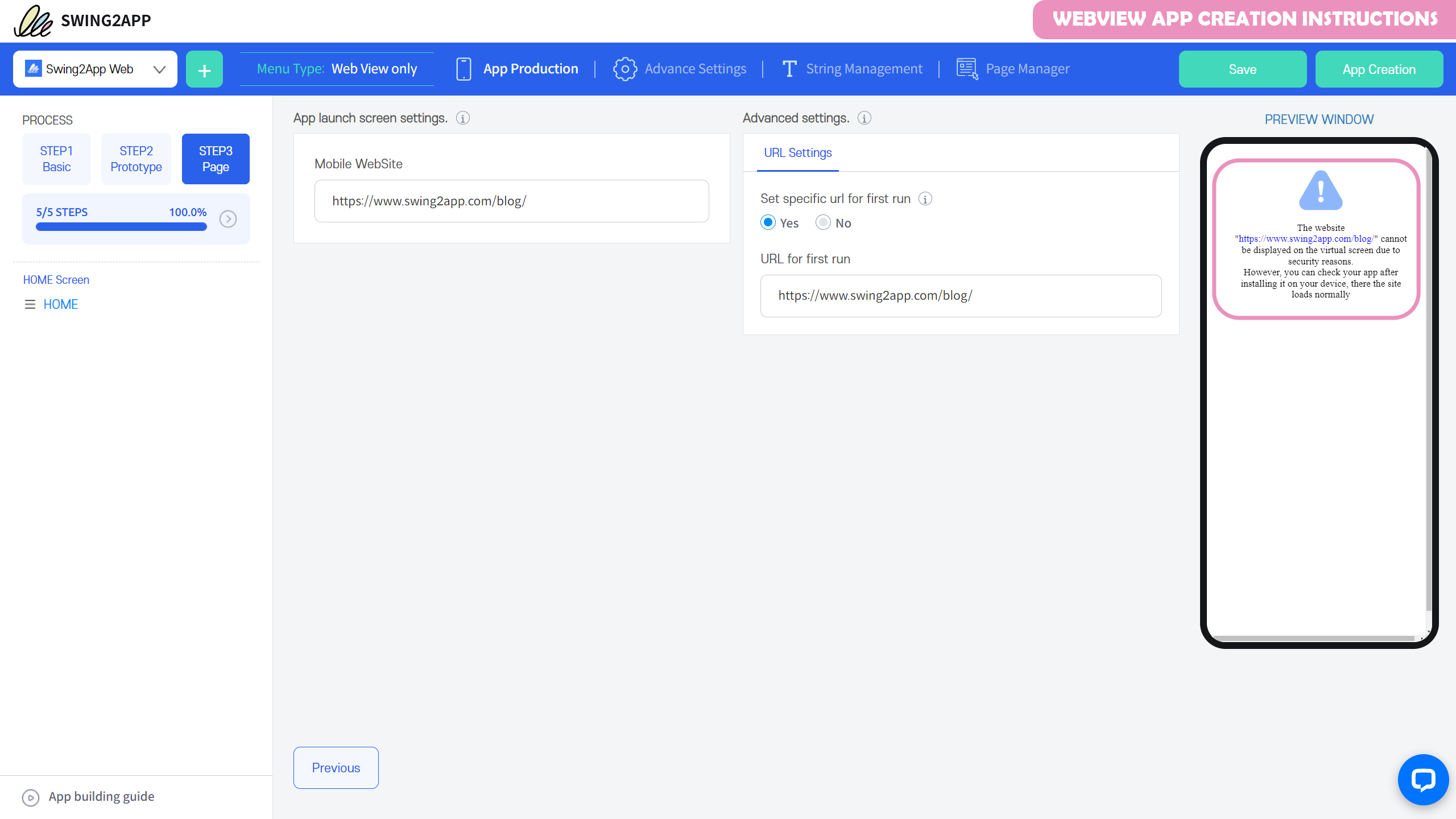This screenshot has width=1456, height=819.
Task: Click the Swing2App logo icon
Action: 33,21
